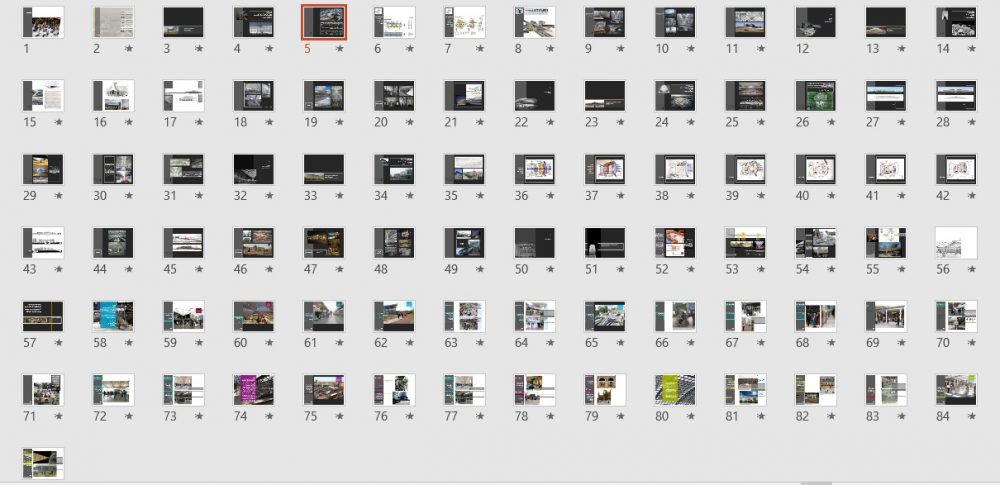Viewport: 1000px width, 485px height.
Task: Click the transition star under slide 14
Action: pyautogui.click(x=971, y=48)
